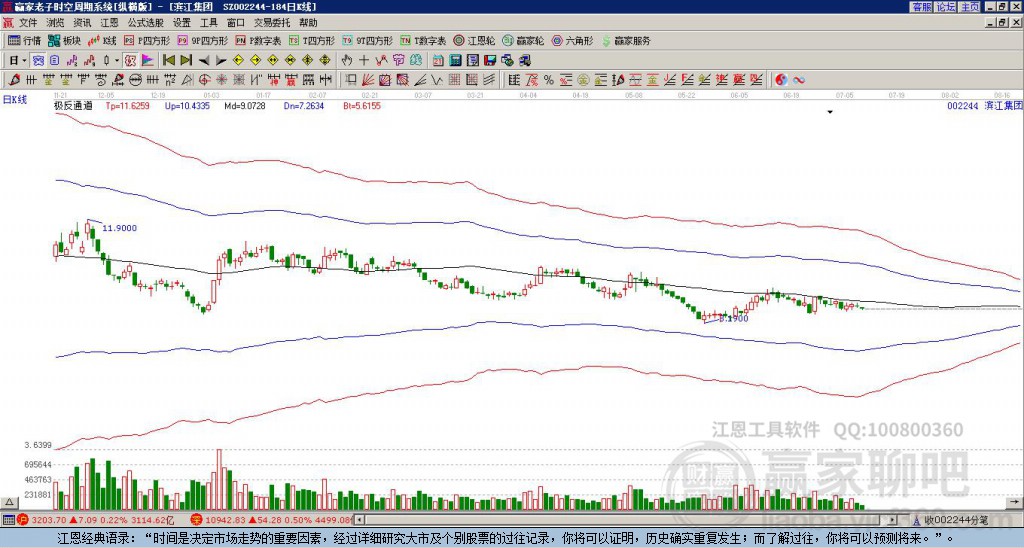This screenshot has height=548, width=1024.
Task: Click the calendar date icon
Action: coord(438,61)
